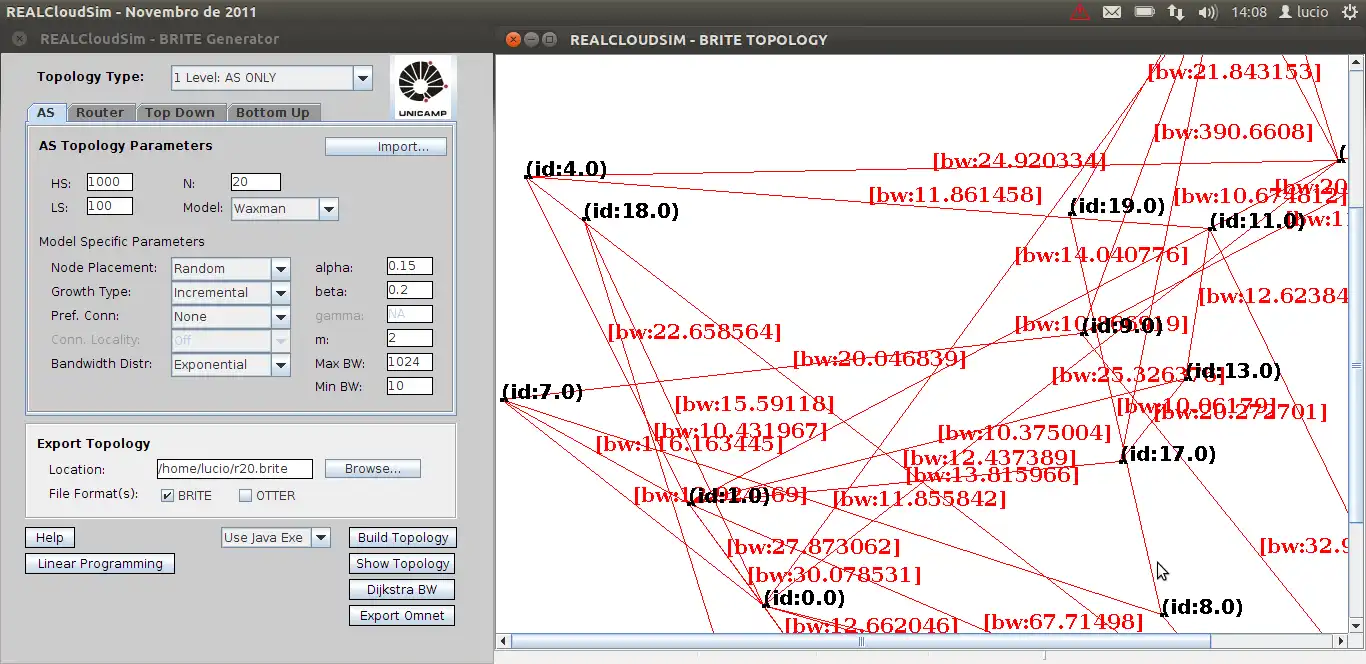Expand the Model dropdown showing Waxman

point(285,209)
